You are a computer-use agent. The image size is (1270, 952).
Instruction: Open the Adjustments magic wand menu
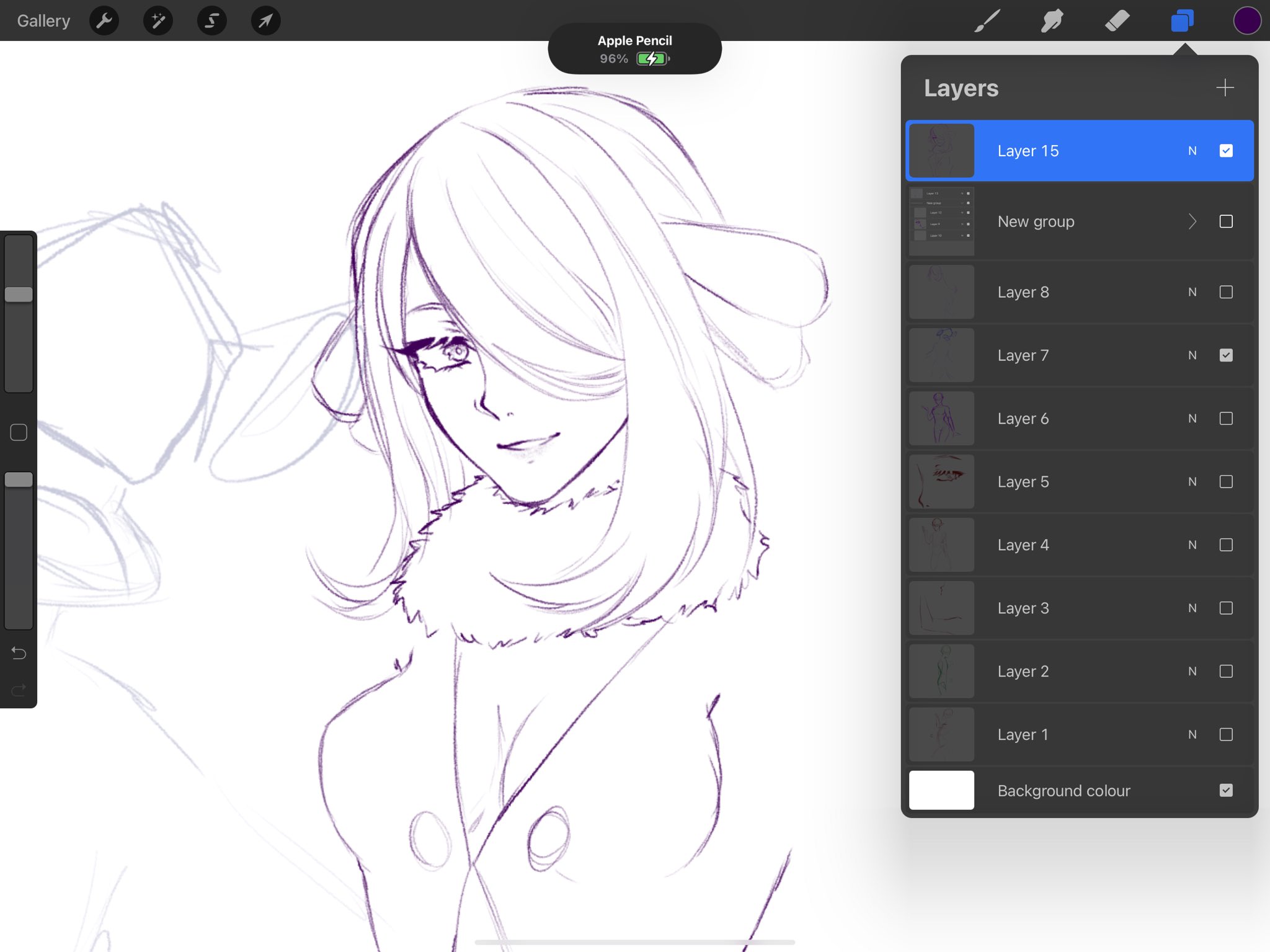click(158, 21)
